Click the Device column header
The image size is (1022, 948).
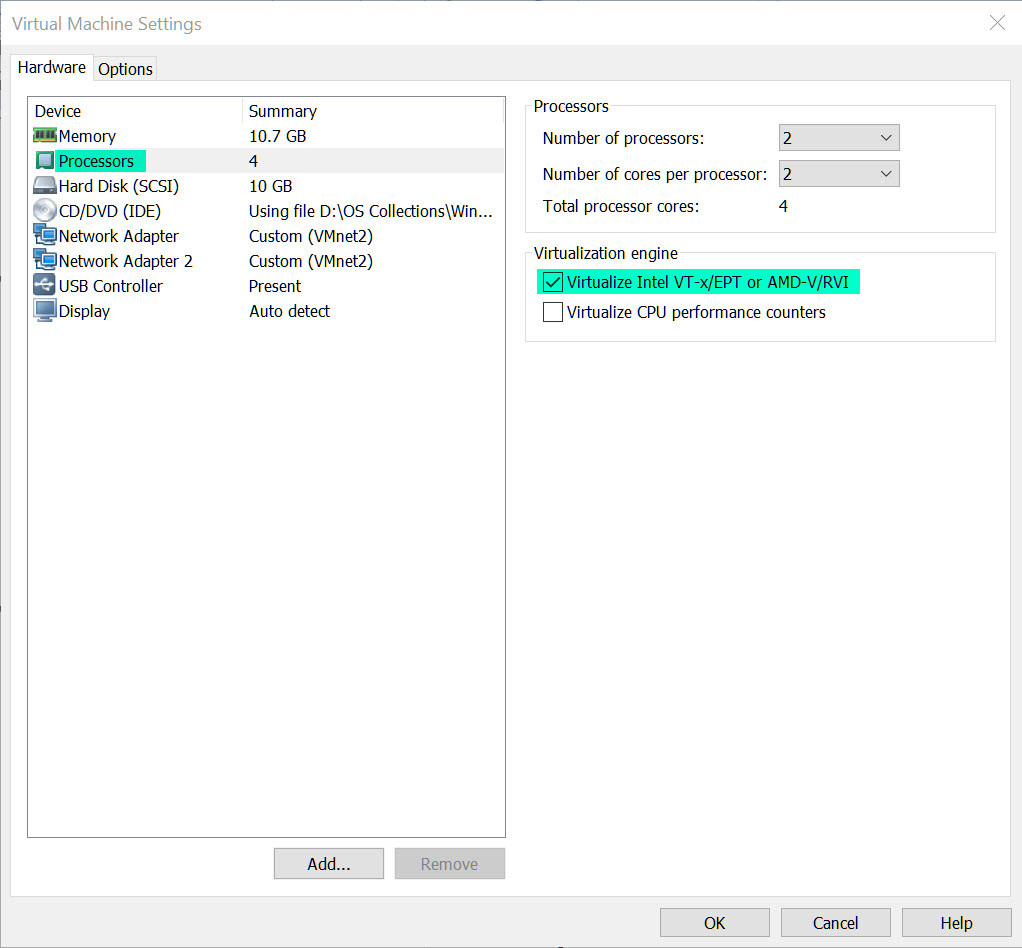click(x=58, y=111)
